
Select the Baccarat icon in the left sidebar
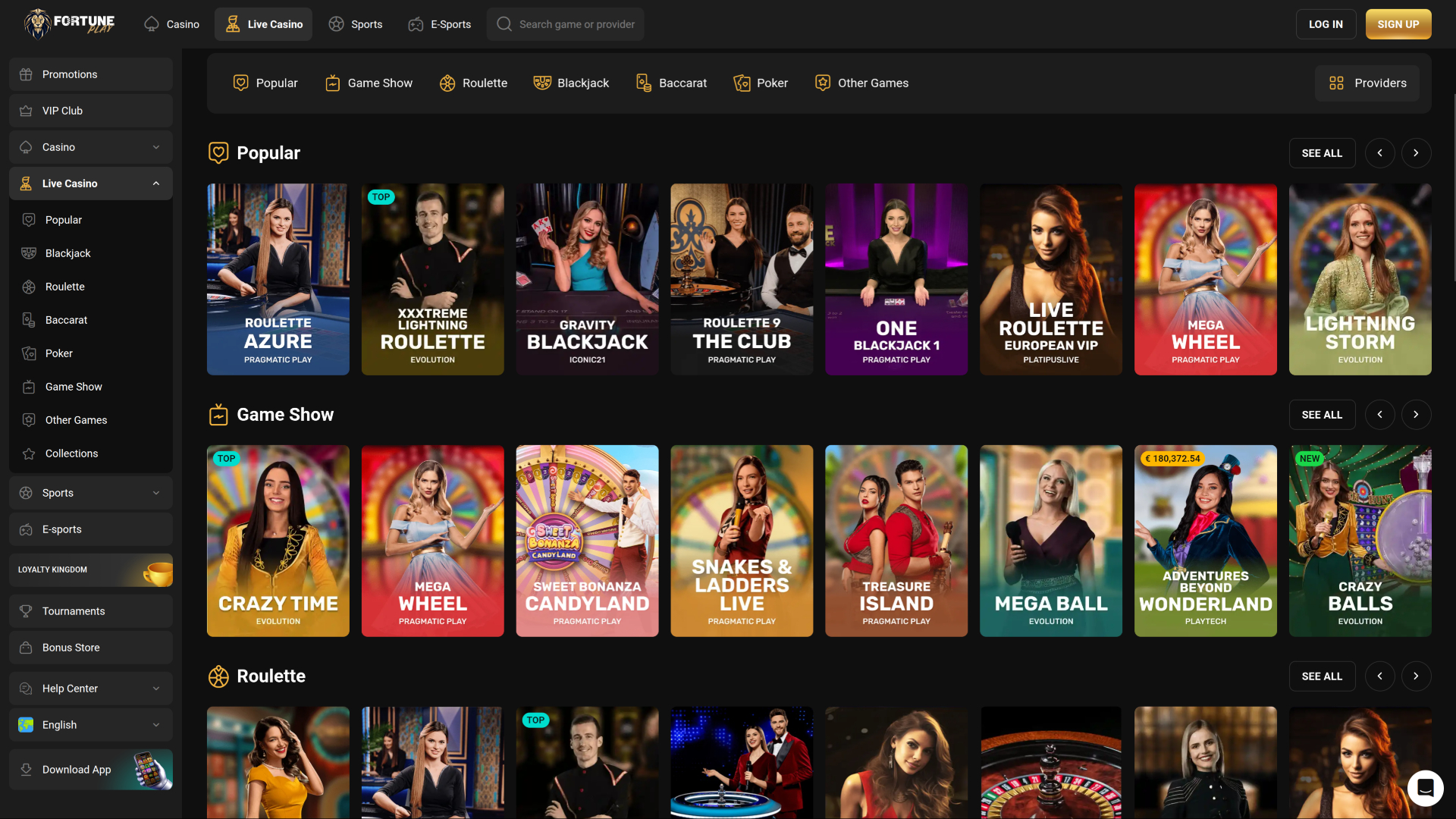29,320
